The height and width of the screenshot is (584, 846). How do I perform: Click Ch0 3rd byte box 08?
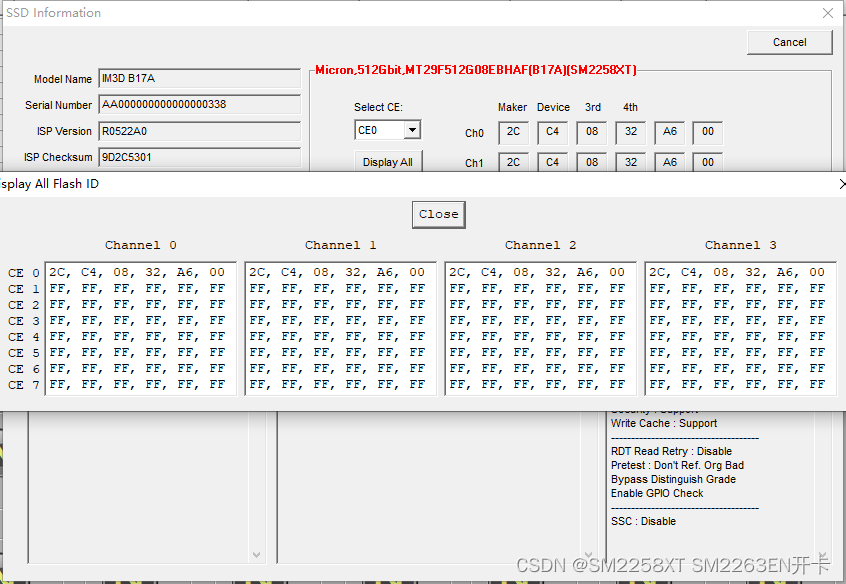pyautogui.click(x=592, y=132)
